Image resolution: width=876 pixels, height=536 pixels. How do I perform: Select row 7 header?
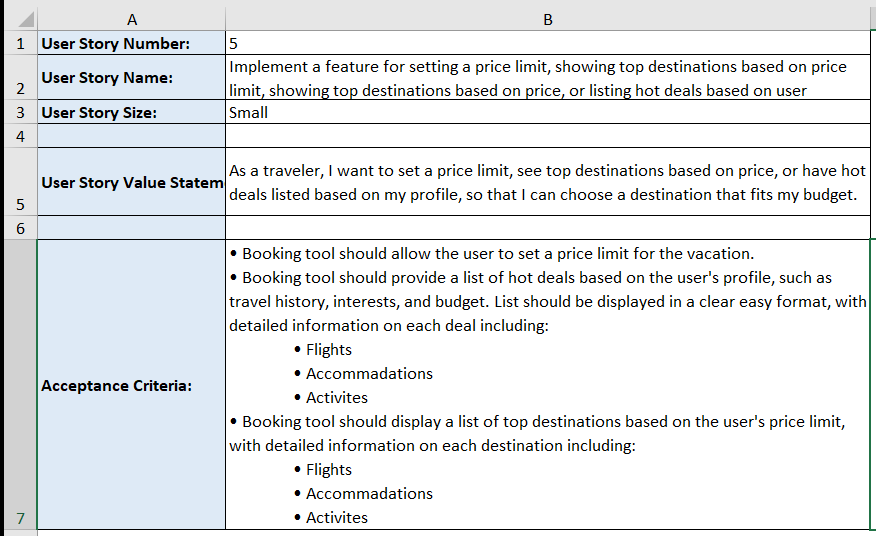(20, 385)
